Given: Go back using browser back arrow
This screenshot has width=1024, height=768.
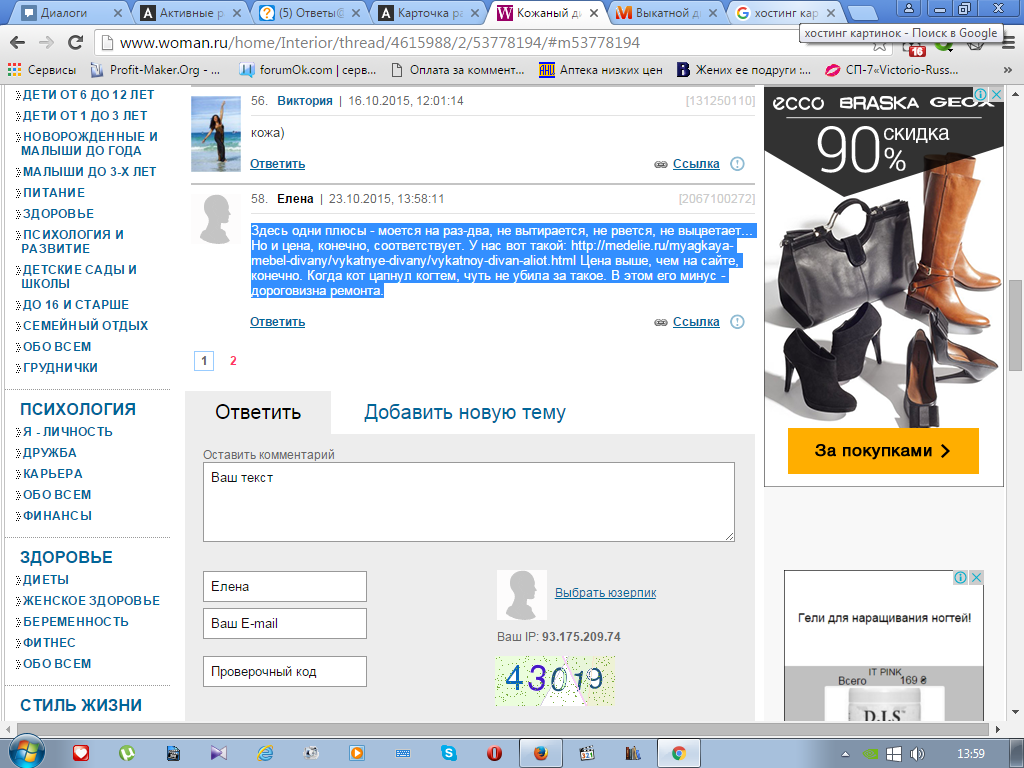Looking at the screenshot, I should [18, 43].
